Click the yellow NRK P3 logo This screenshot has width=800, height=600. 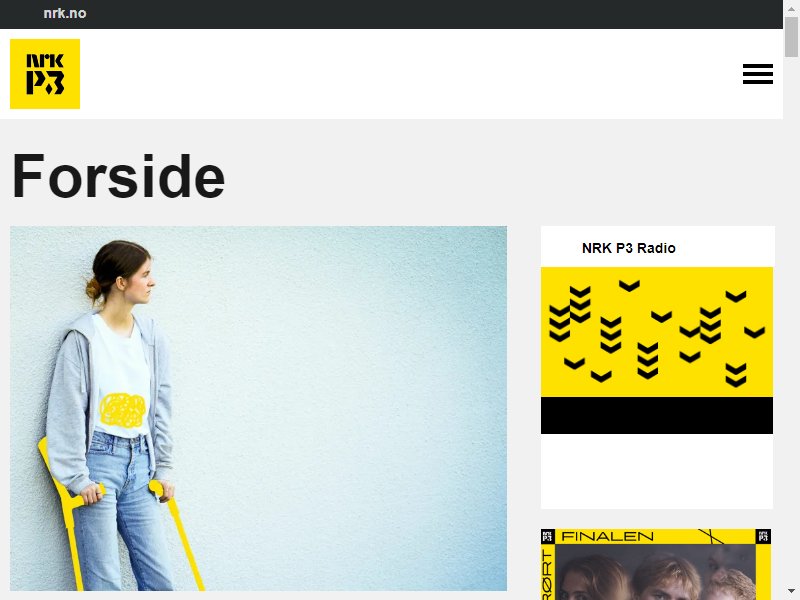(45, 74)
